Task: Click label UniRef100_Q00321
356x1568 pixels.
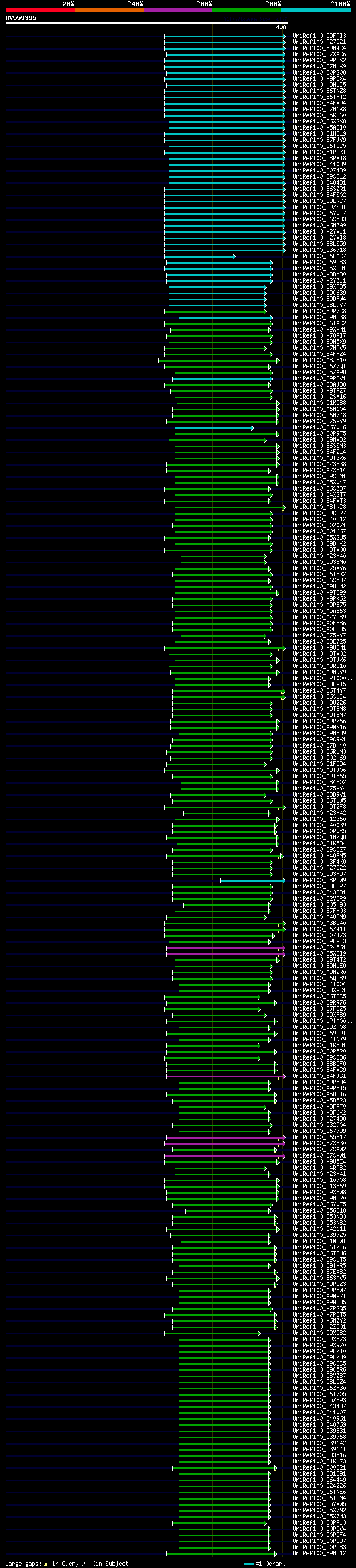Action: tap(319, 1467)
